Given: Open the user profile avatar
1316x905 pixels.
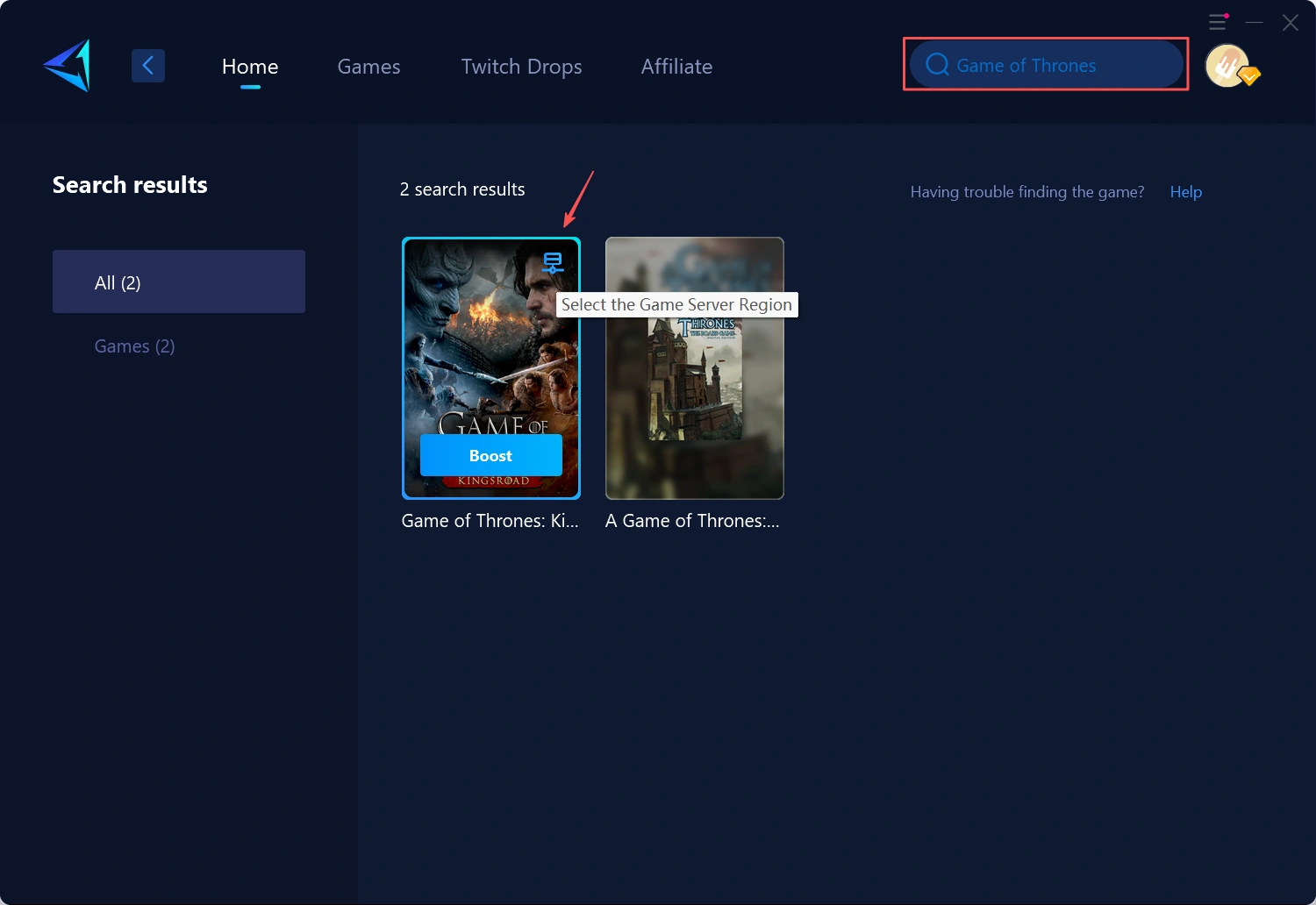Looking at the screenshot, I should pos(1228,66).
